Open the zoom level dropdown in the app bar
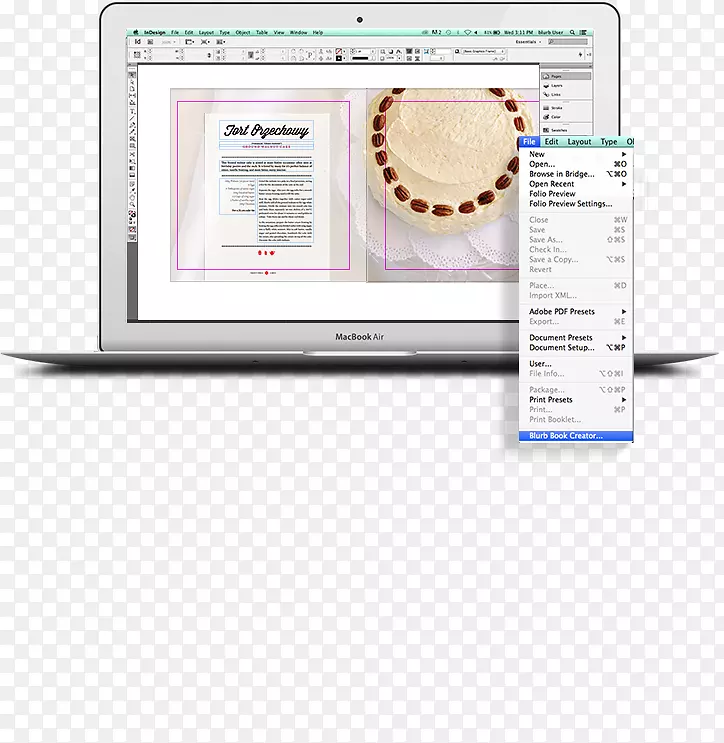This screenshot has height=743, width=724. click(168, 42)
